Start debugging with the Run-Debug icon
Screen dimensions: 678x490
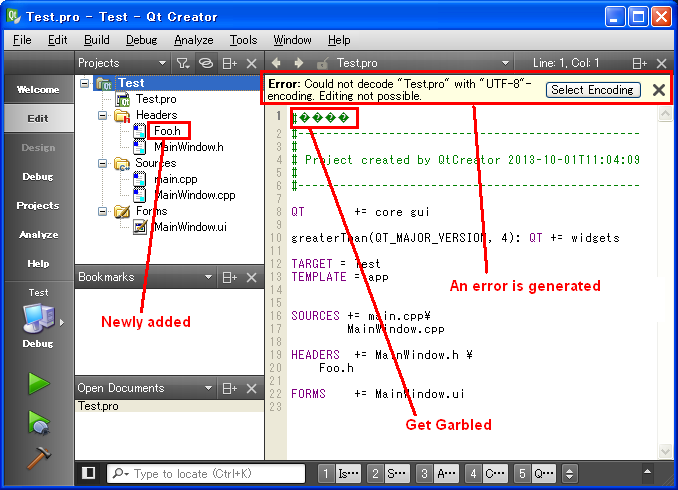click(x=38, y=422)
